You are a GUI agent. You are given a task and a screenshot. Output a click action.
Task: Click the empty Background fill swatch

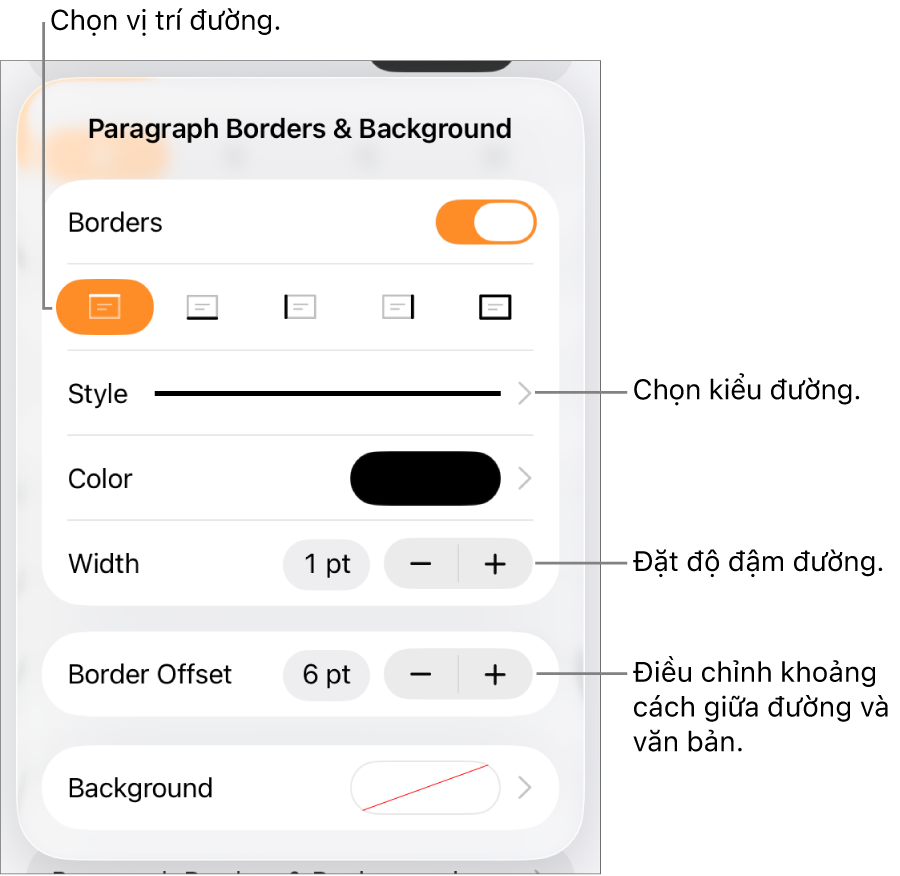425,788
